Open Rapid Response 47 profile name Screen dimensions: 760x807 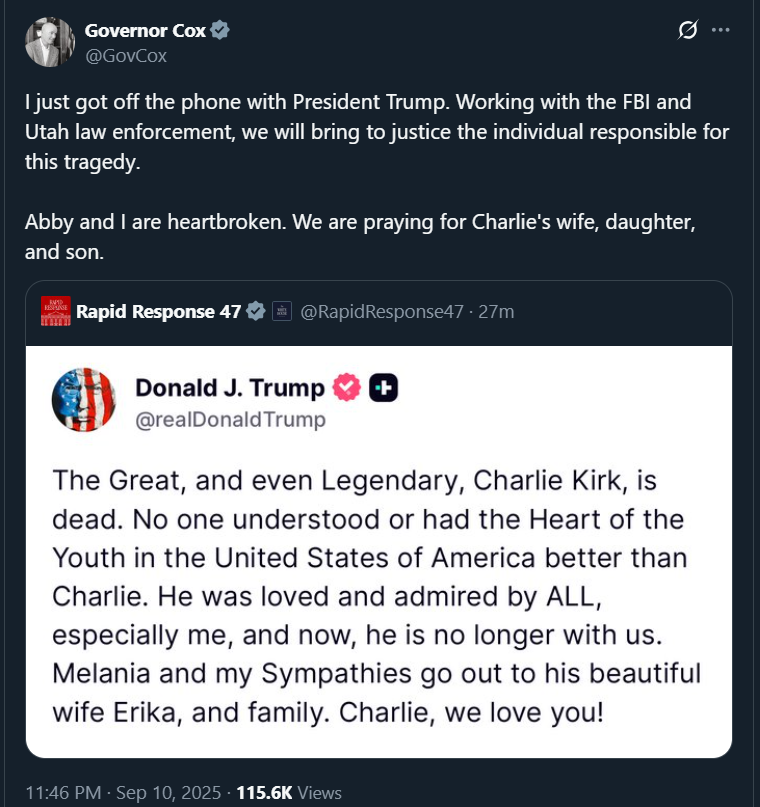click(159, 312)
